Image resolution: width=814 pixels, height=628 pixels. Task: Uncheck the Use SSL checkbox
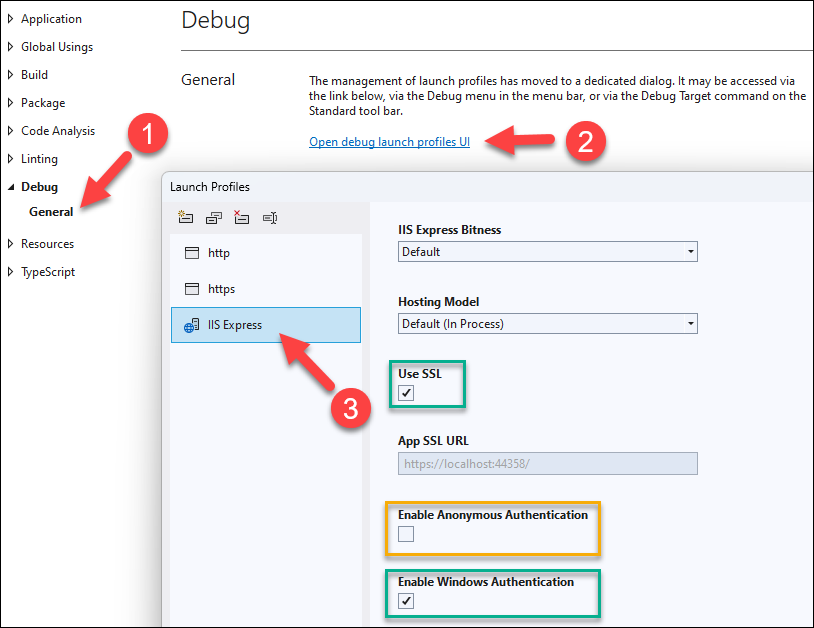(x=406, y=393)
